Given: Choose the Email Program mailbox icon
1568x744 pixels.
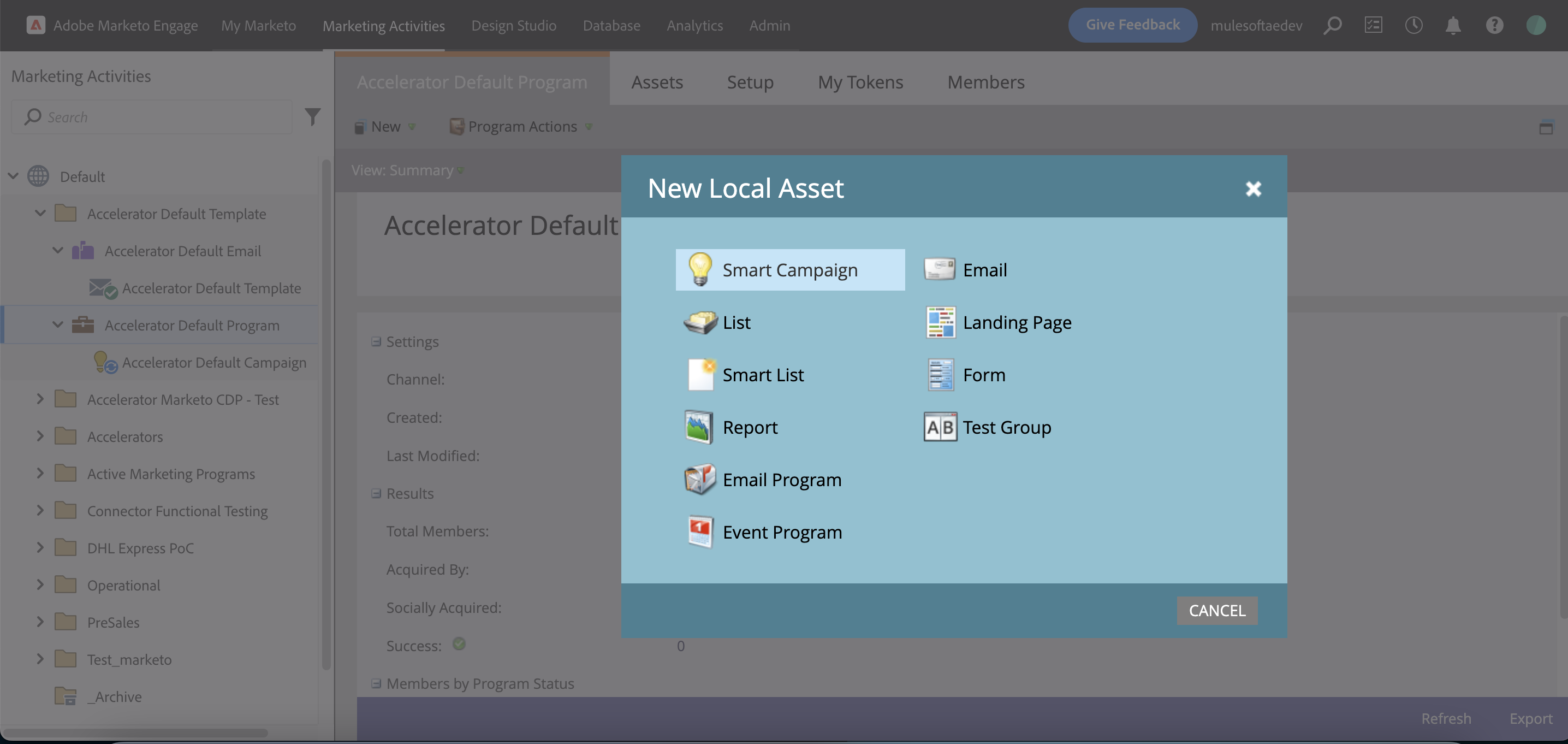Looking at the screenshot, I should pyautogui.click(x=699, y=479).
